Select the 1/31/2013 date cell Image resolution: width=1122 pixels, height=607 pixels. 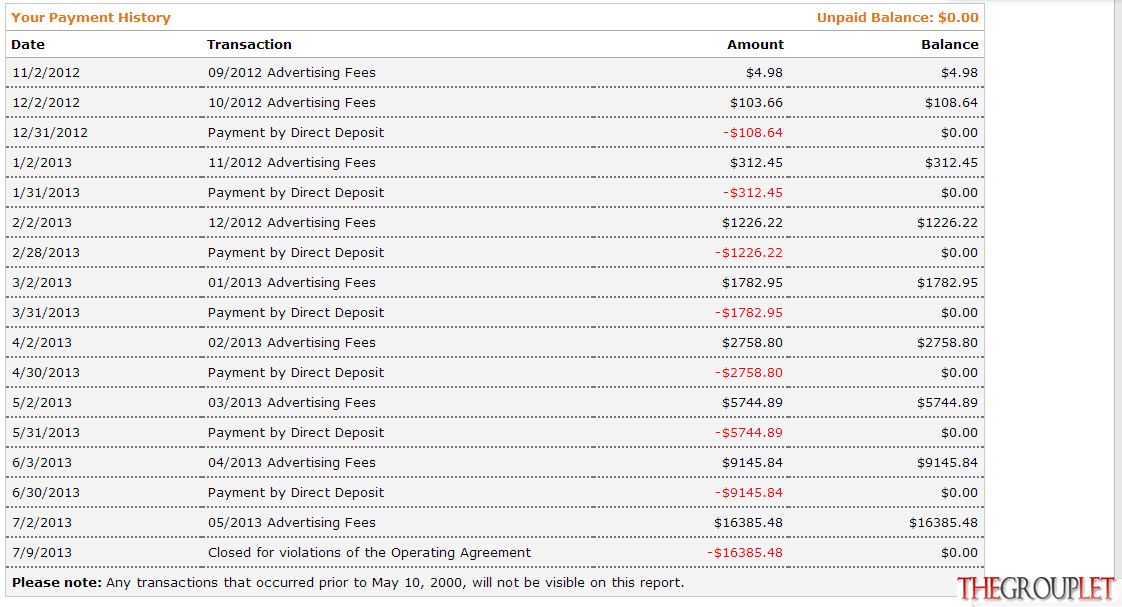point(46,193)
